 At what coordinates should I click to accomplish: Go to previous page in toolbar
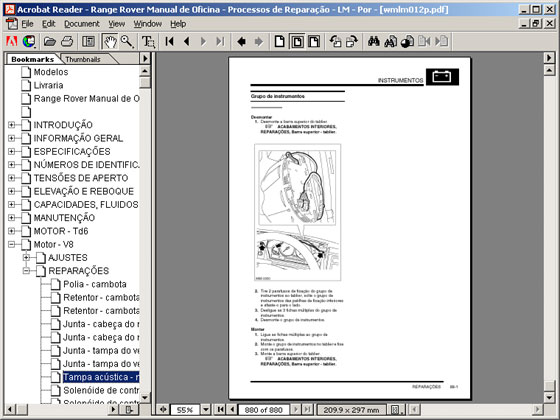(x=186, y=41)
